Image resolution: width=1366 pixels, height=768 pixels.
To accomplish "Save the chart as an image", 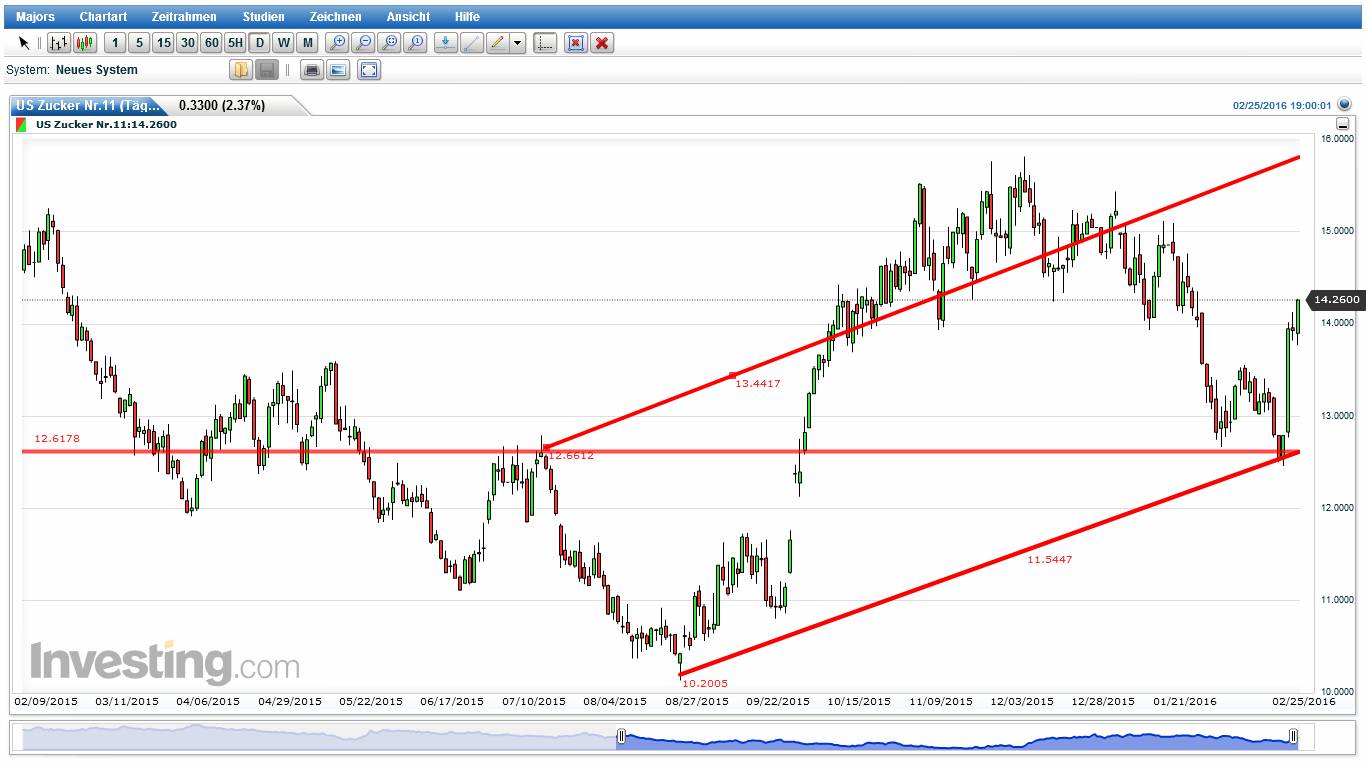I will [x=338, y=70].
